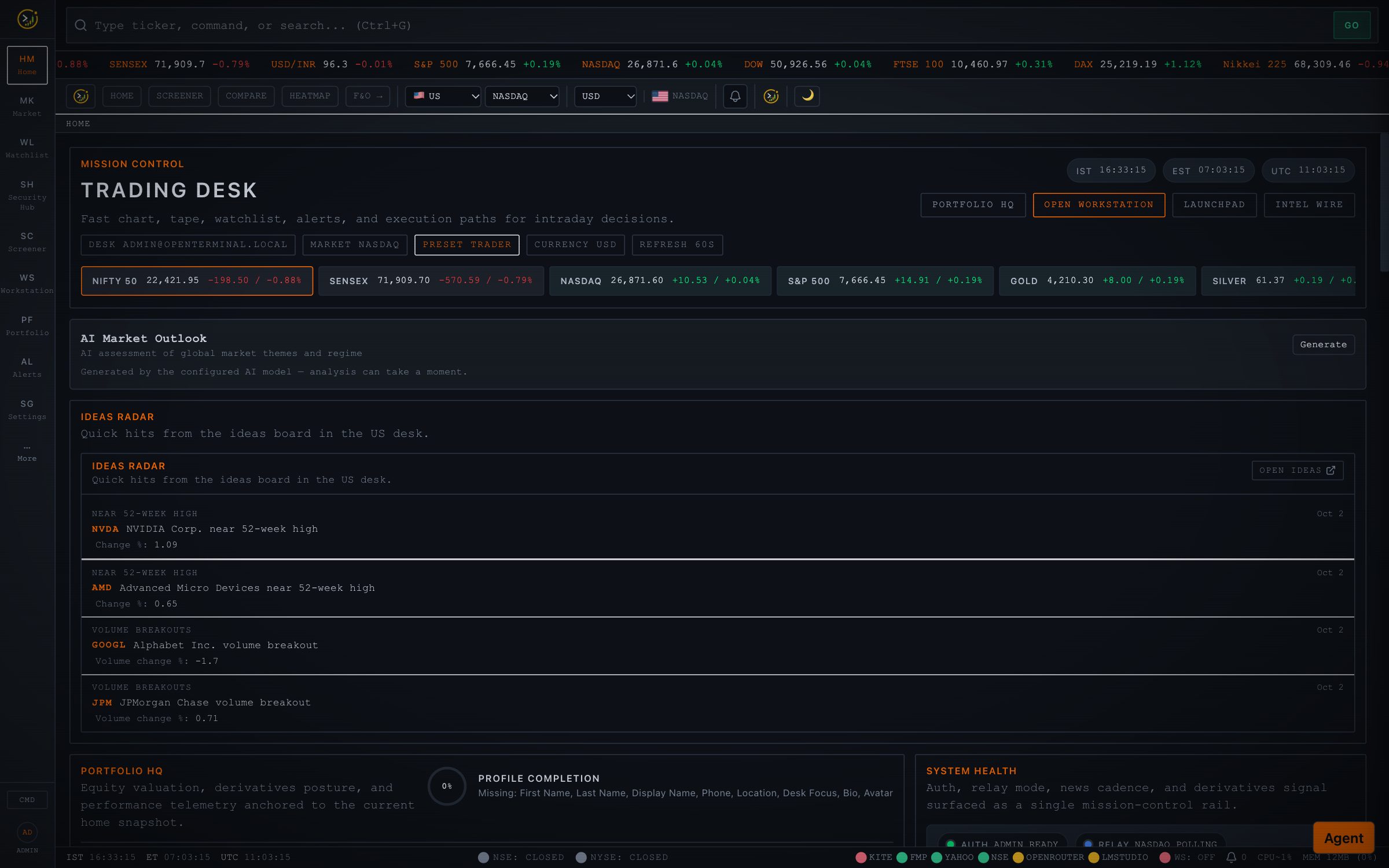Screen dimensions: 1389x868
Task: Select the PRESET TRADER chip
Action: (x=467, y=245)
